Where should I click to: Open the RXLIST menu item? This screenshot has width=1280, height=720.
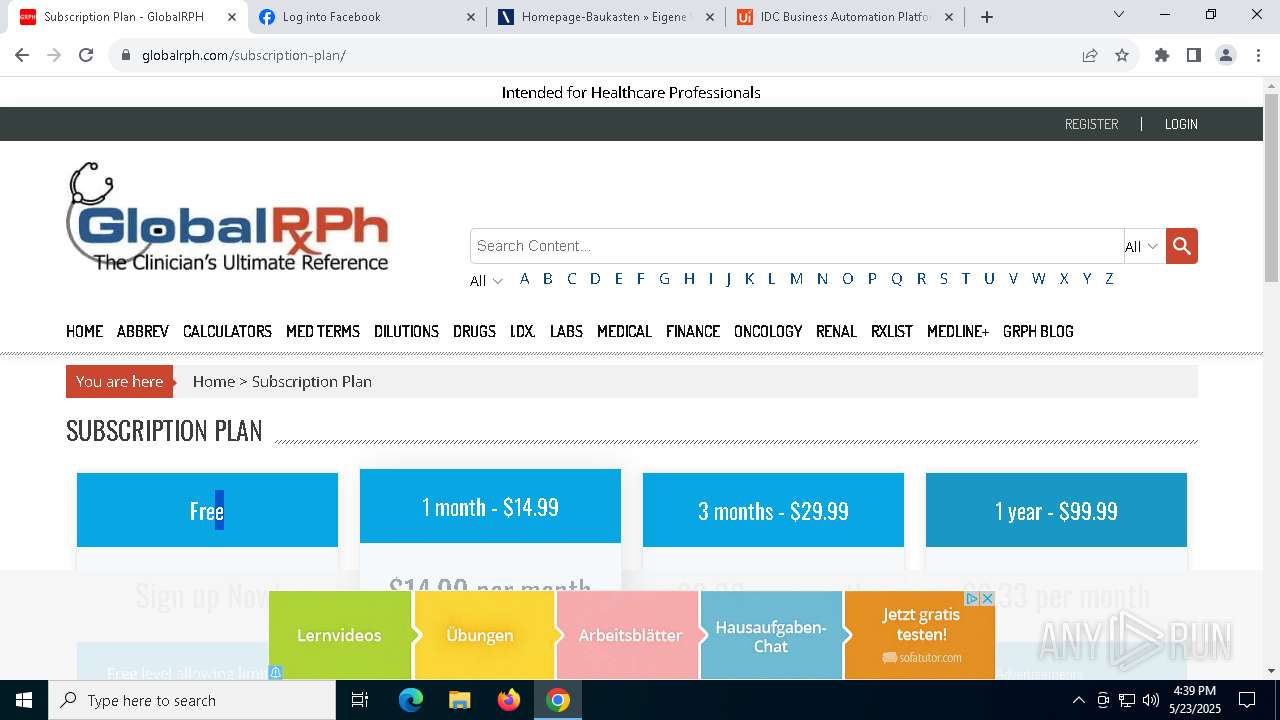click(x=892, y=331)
